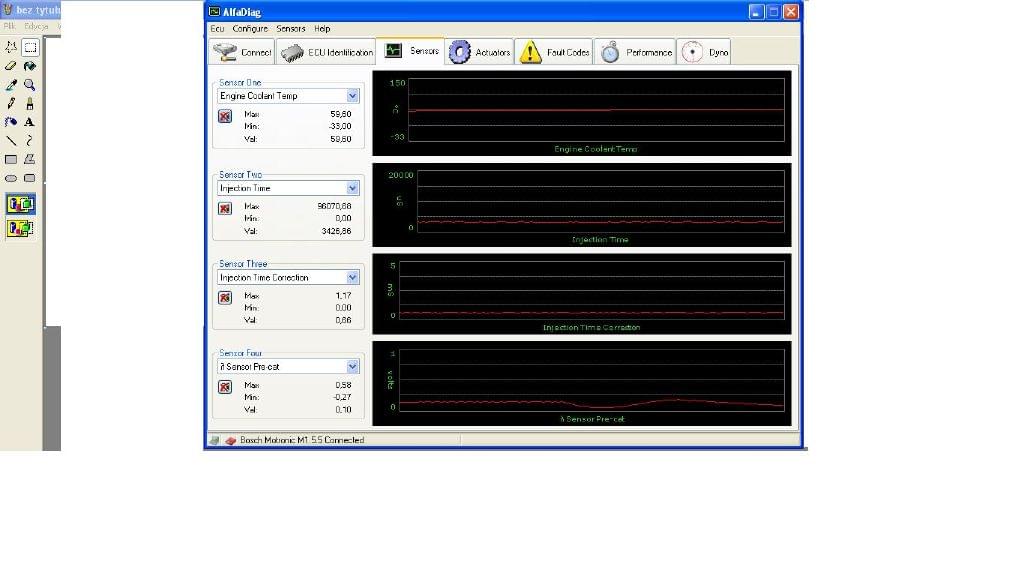The image size is (1024, 576).
Task: Click the Paint window title bar
Action: (x=31, y=10)
